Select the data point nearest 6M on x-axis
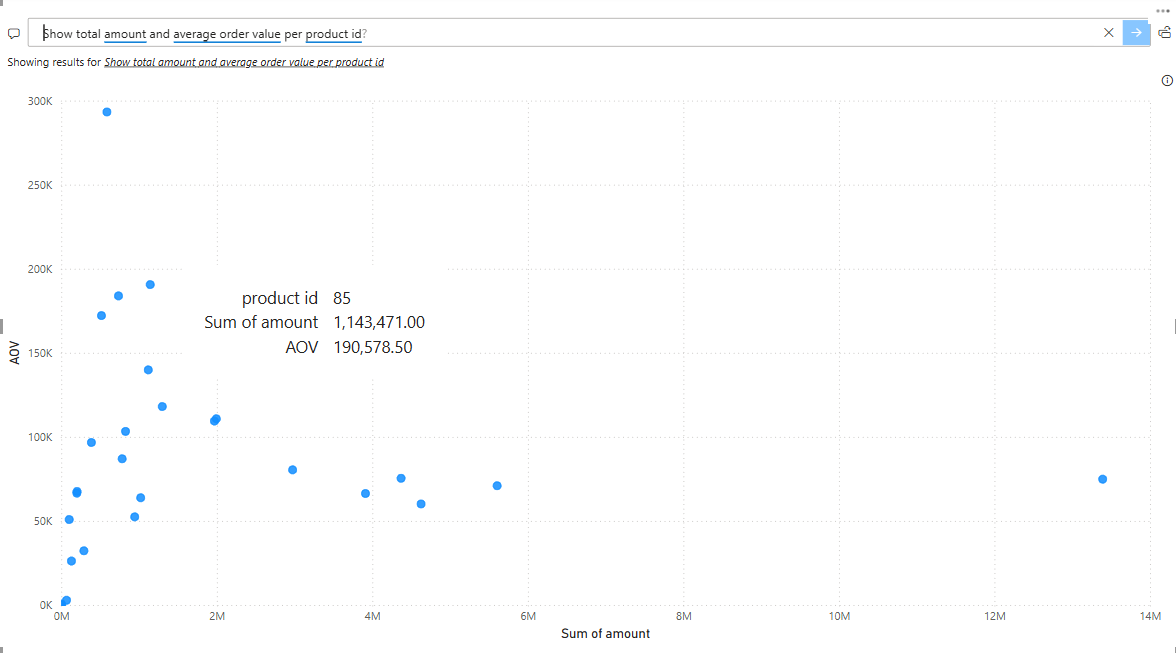This screenshot has height=653, width=1176. pyautogui.click(x=497, y=486)
